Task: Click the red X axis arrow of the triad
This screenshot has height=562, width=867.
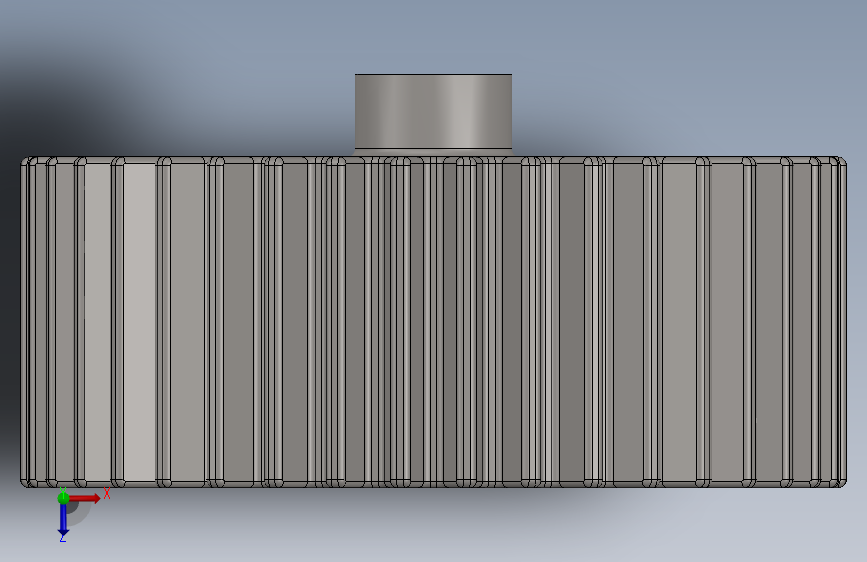Action: tap(84, 498)
